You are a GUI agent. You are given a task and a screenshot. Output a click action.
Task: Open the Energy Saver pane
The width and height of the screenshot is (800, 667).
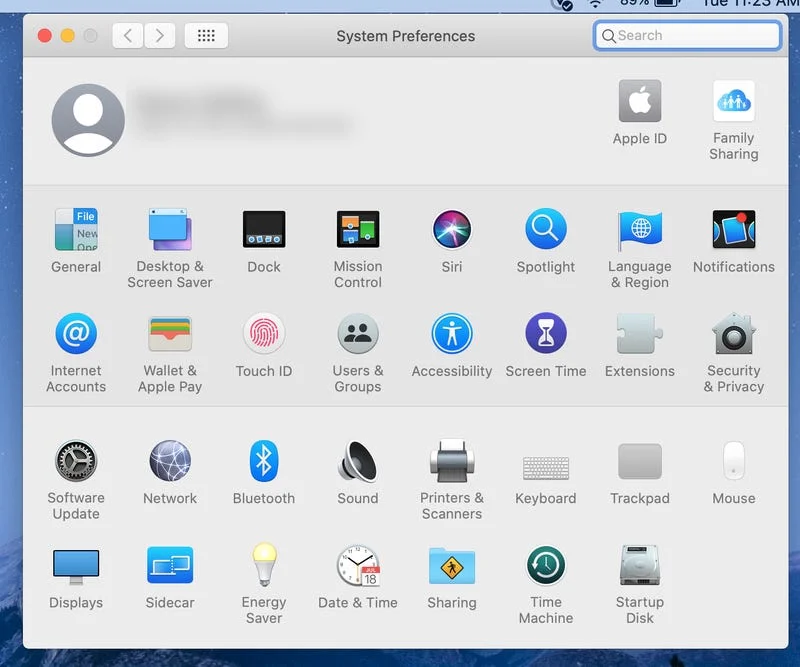click(264, 566)
